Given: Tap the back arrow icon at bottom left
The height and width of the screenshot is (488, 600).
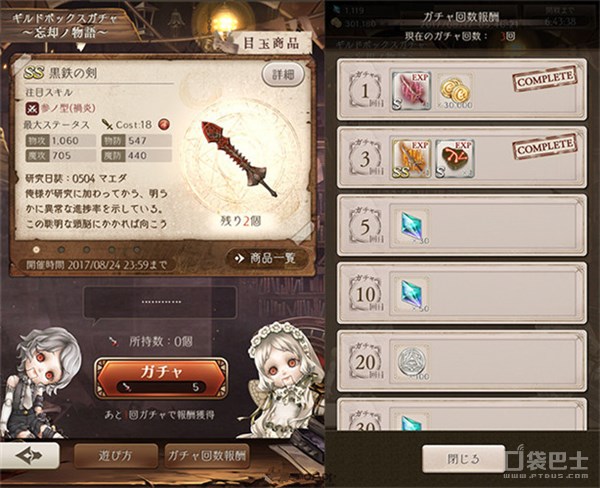Looking at the screenshot, I should point(29,455).
